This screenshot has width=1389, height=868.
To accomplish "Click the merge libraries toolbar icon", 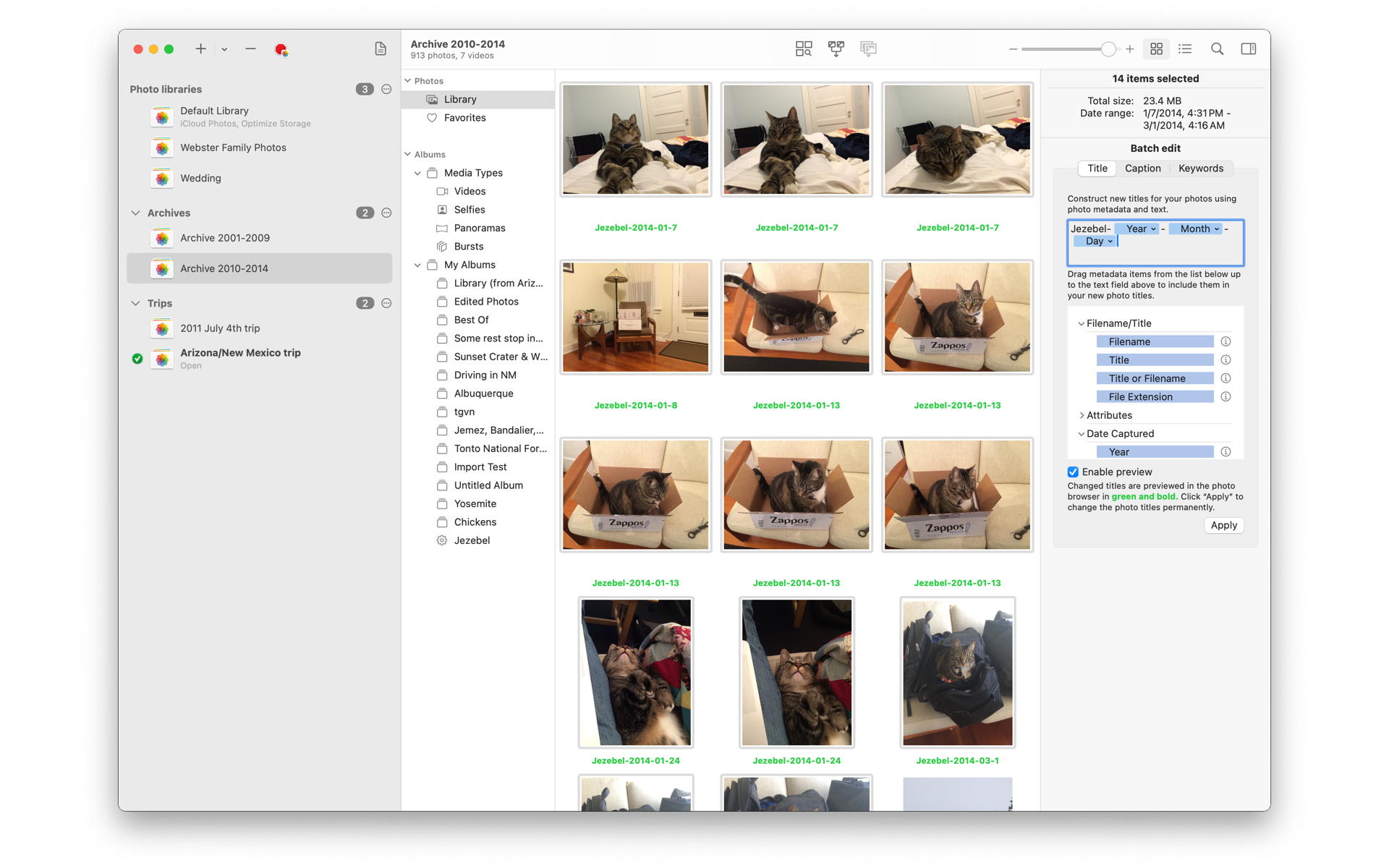I will [836, 48].
